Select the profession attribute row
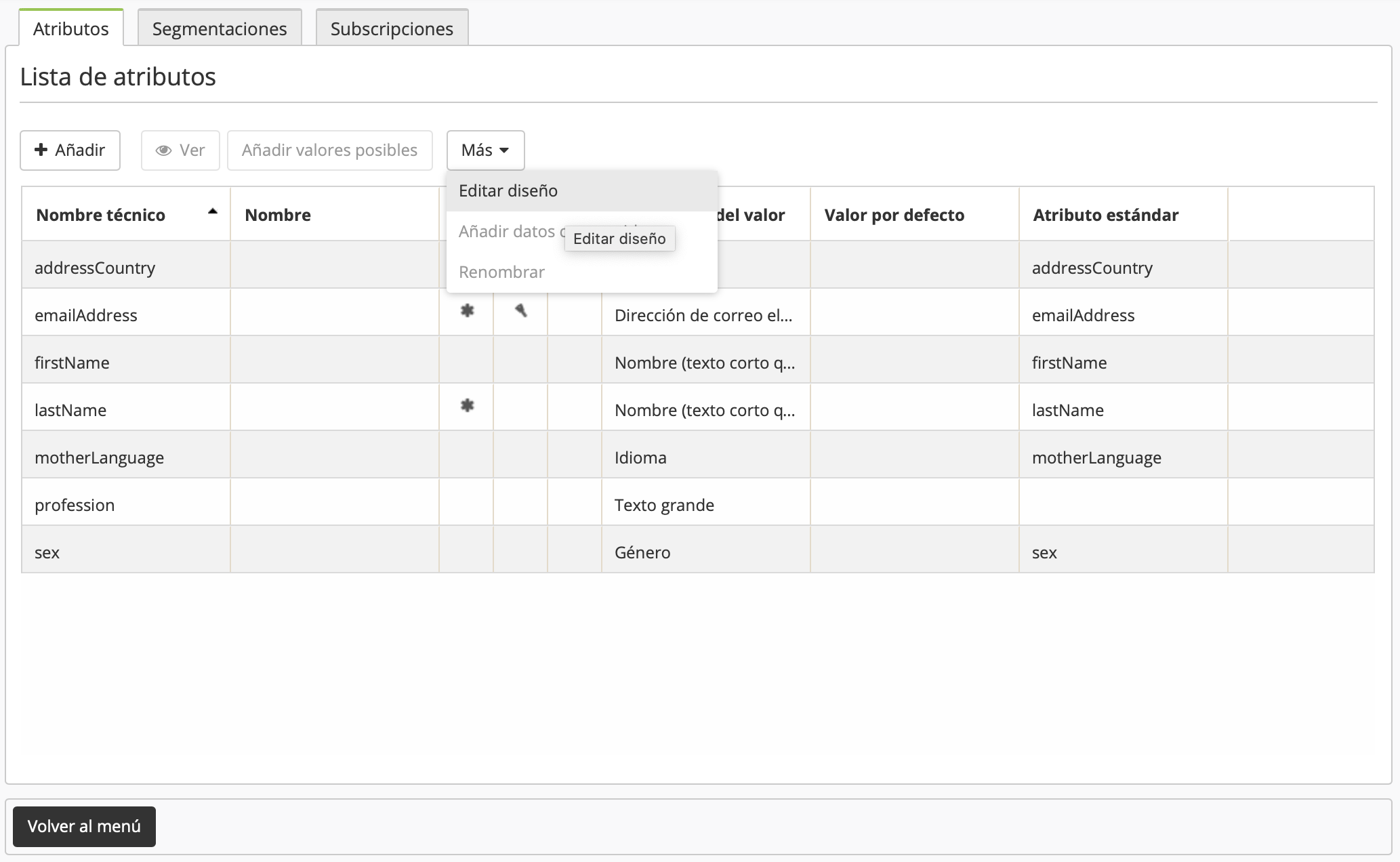 click(x=75, y=505)
